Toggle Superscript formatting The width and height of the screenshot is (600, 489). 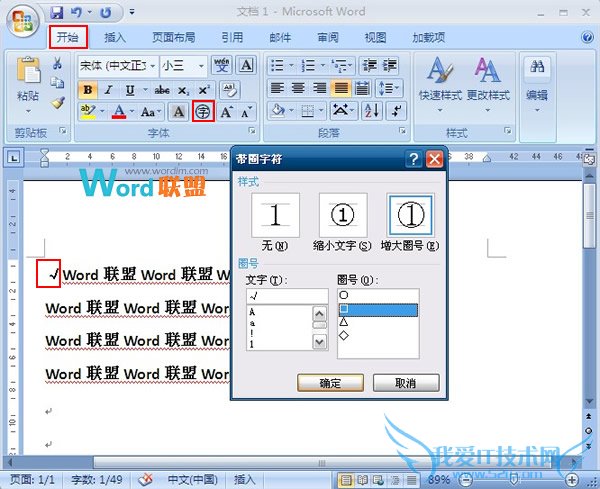pos(204,90)
